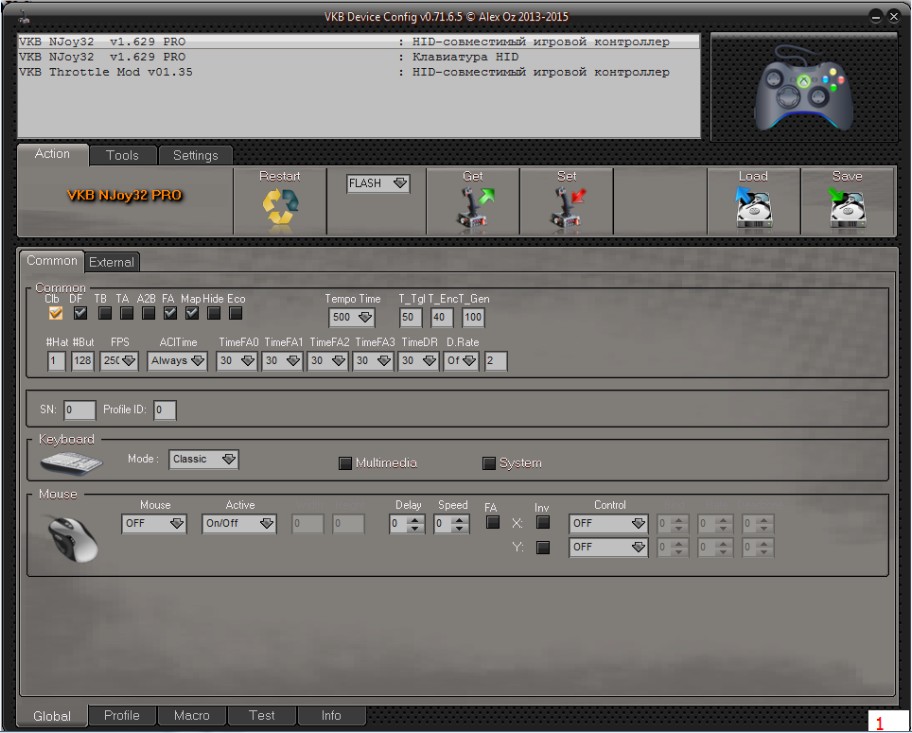Viewport: 912px width, 733px height.
Task: Click the Get joystick icon
Action: click(x=473, y=207)
